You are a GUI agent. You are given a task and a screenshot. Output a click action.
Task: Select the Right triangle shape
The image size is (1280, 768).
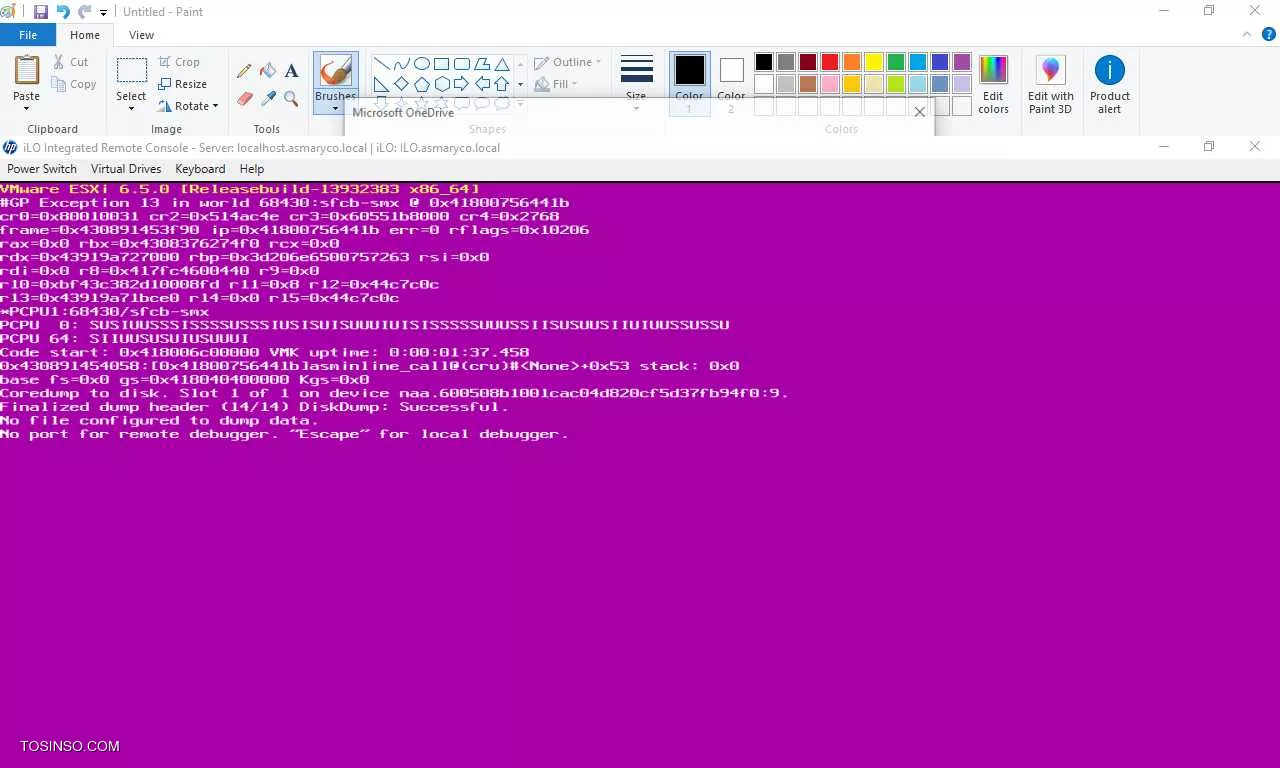382,84
